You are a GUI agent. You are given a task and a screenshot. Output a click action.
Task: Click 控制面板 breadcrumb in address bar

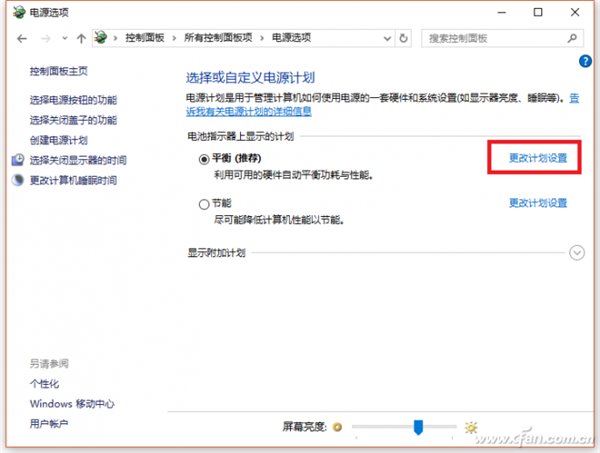pyautogui.click(x=146, y=38)
